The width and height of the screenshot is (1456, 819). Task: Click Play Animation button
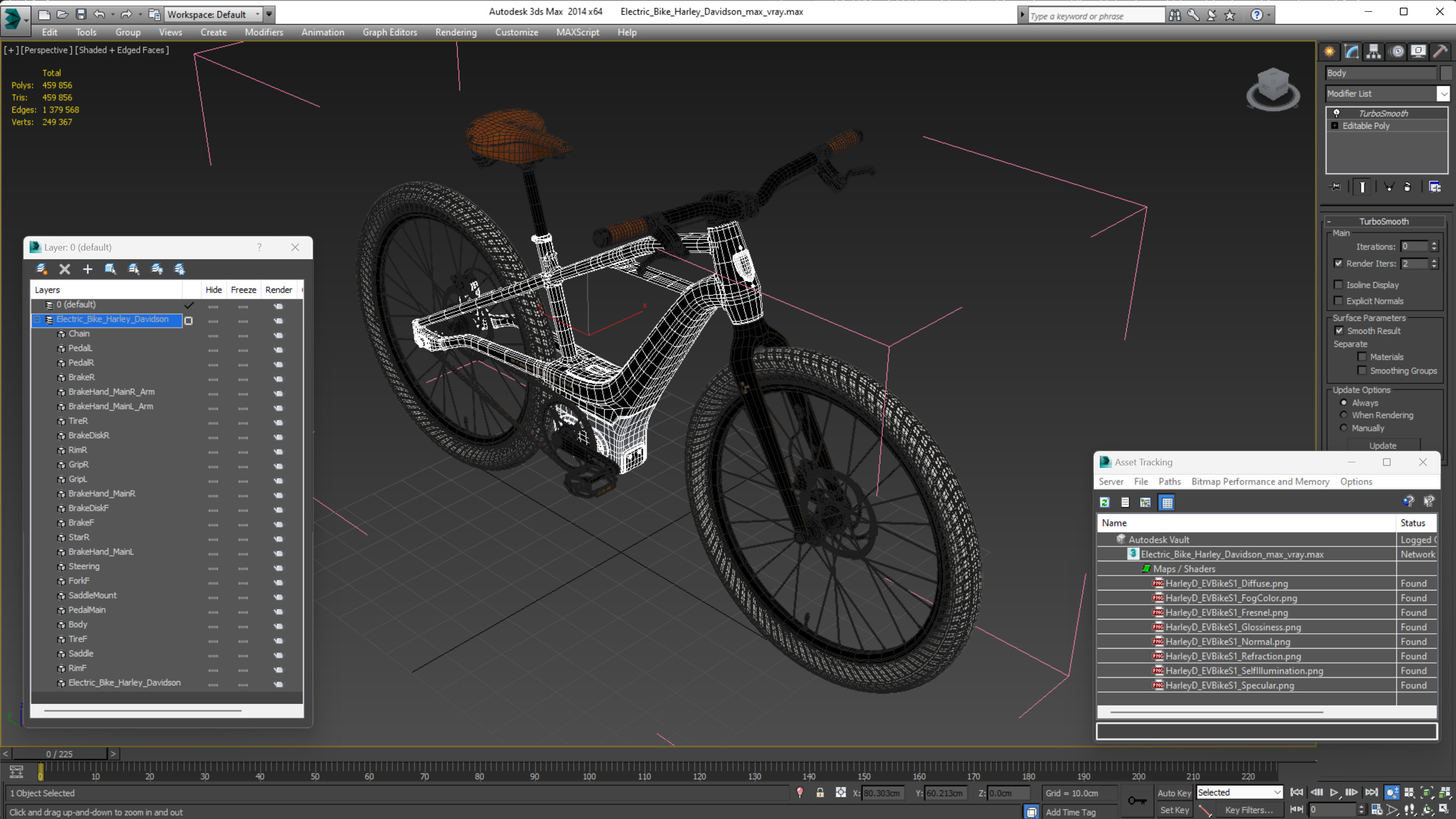click(x=1334, y=792)
